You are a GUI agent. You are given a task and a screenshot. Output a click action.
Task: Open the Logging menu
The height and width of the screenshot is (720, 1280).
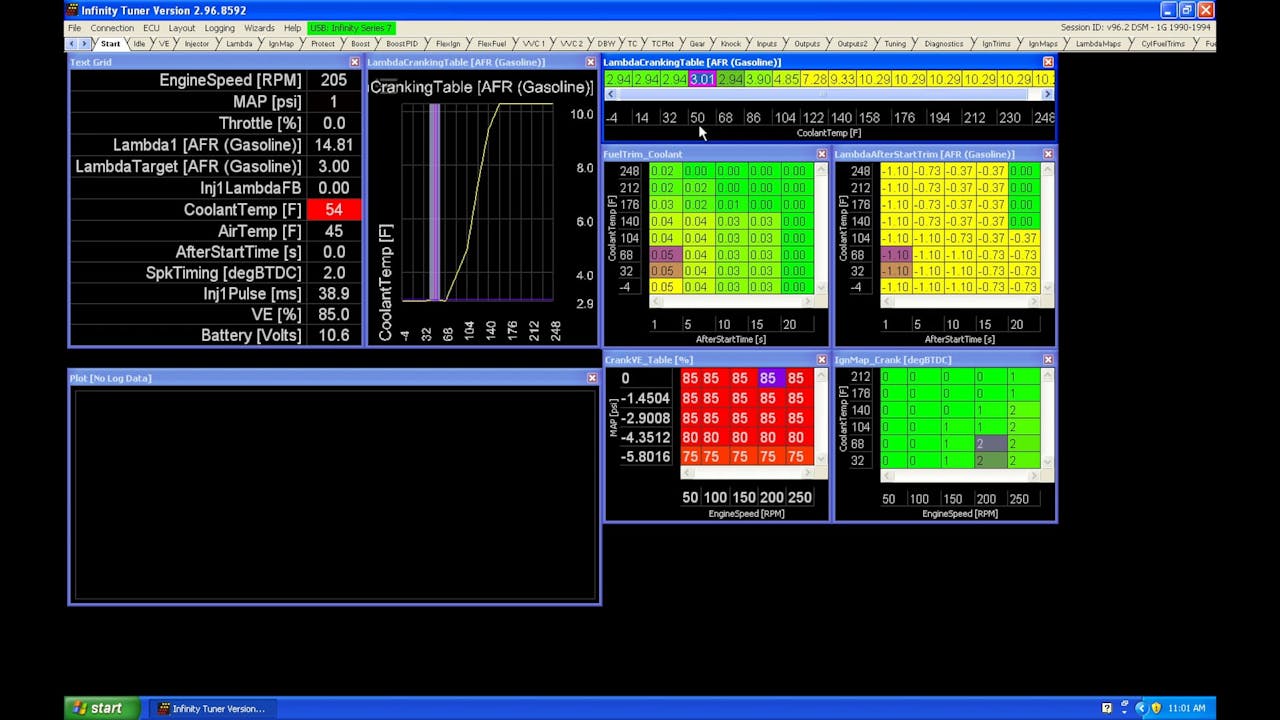coord(219,28)
